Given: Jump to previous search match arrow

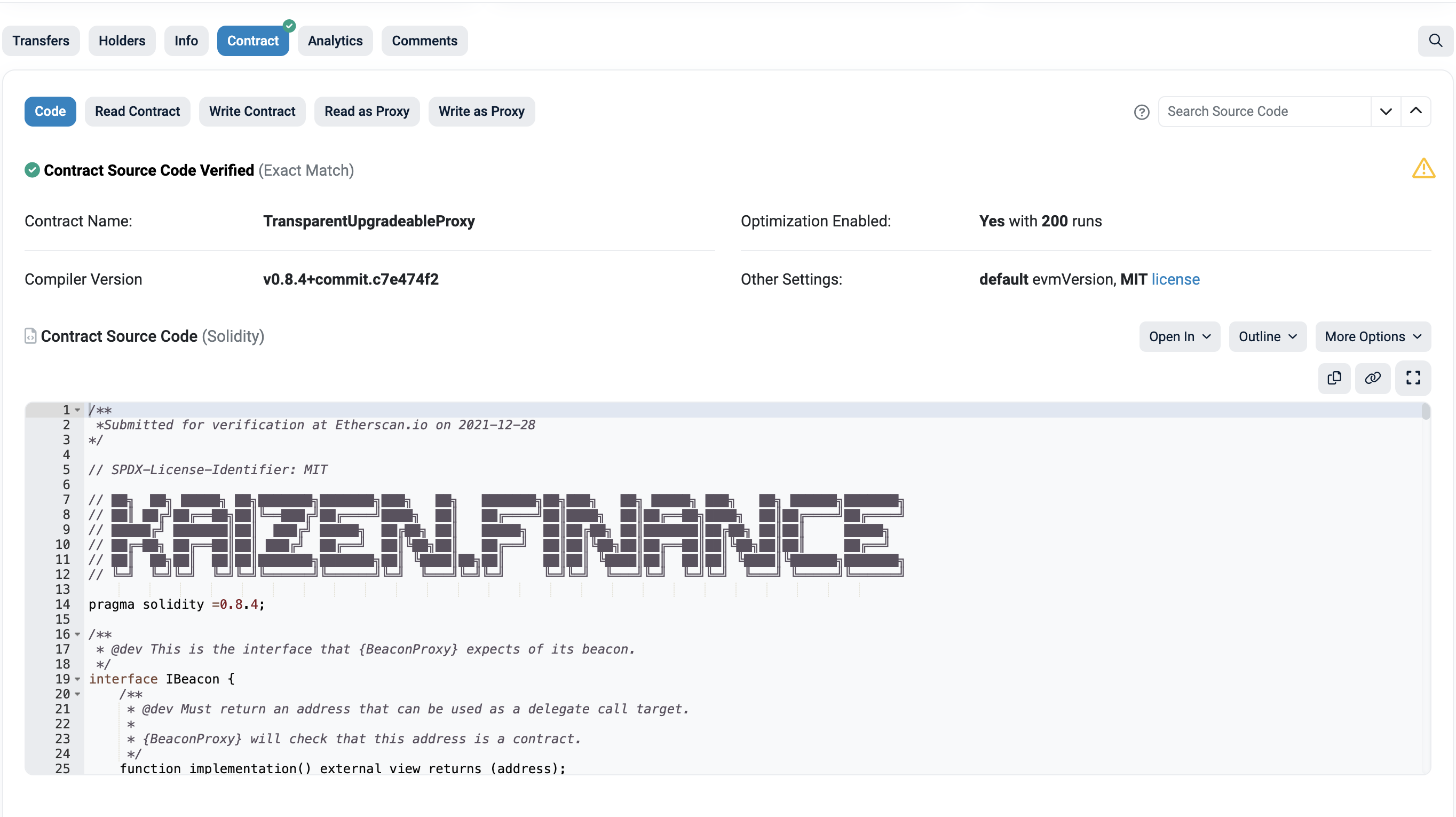Looking at the screenshot, I should 1415,112.
